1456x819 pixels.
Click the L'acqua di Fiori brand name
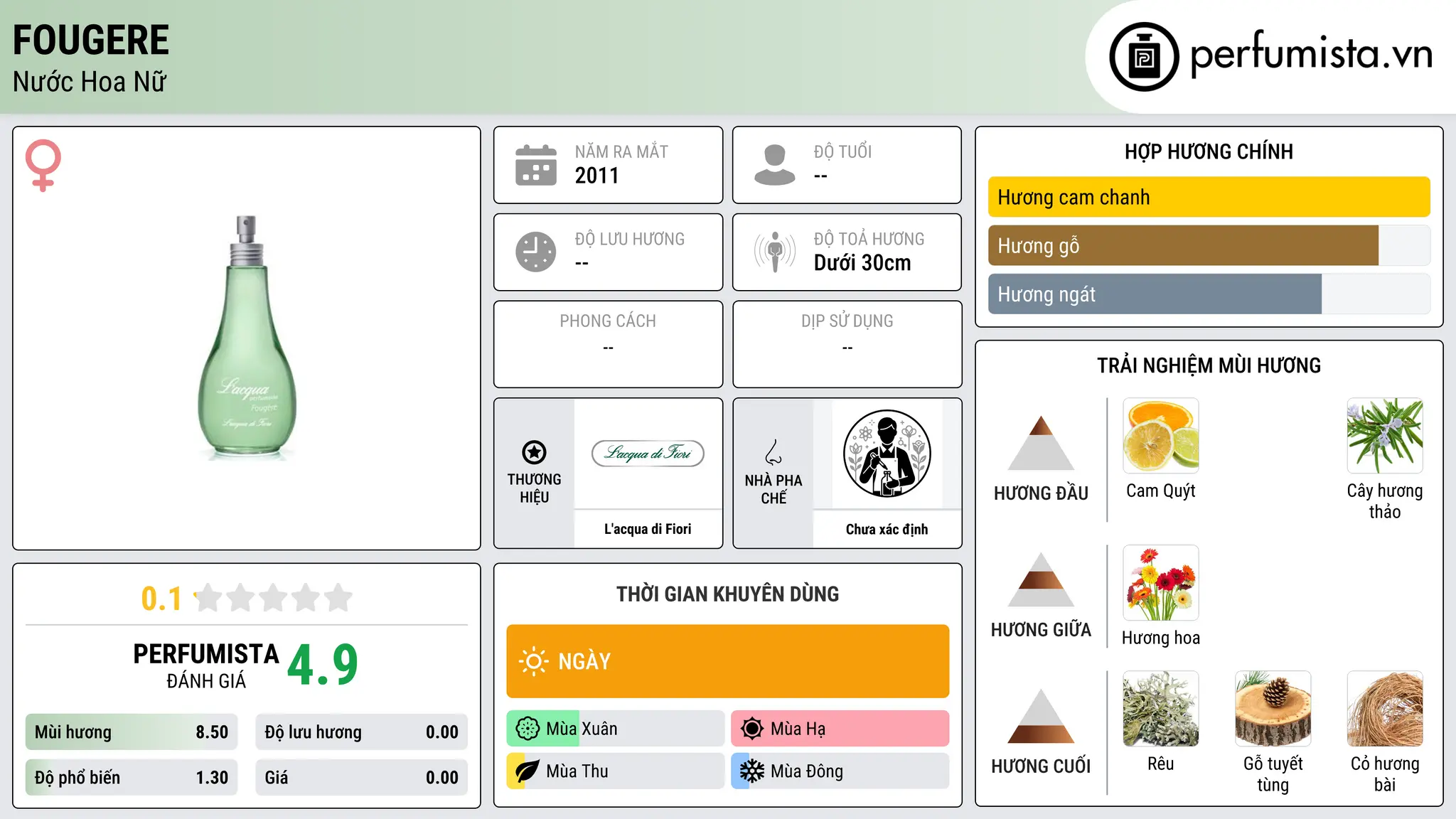(648, 529)
